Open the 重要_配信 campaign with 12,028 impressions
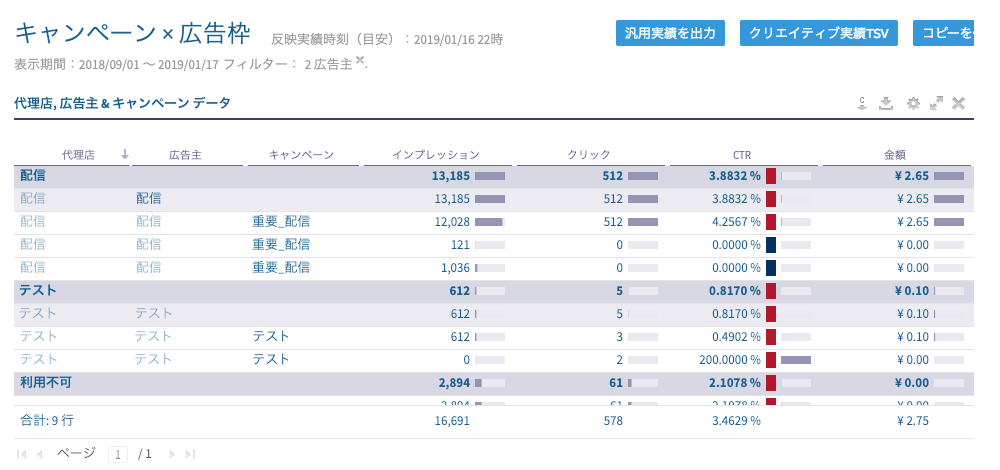This screenshot has width=1000, height=470. pos(281,222)
